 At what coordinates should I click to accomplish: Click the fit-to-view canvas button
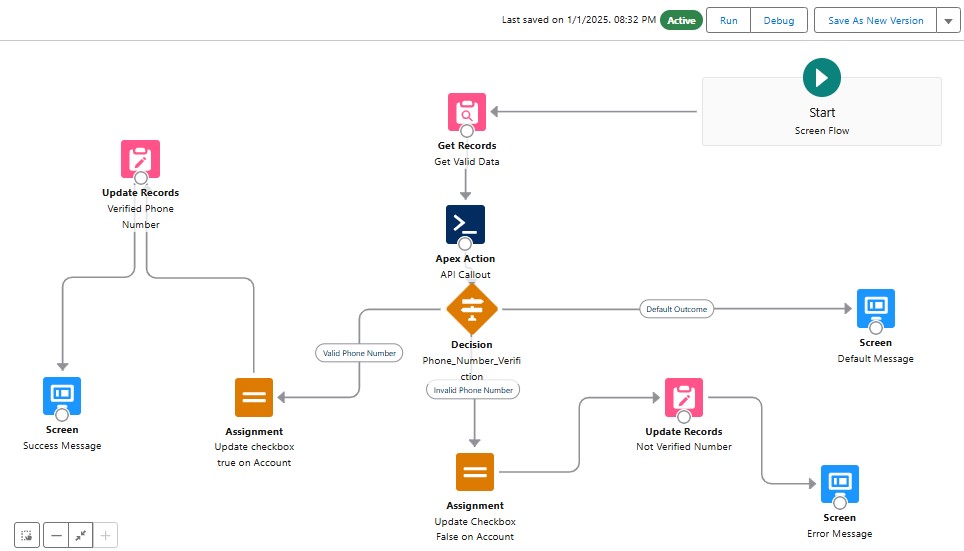(x=81, y=535)
